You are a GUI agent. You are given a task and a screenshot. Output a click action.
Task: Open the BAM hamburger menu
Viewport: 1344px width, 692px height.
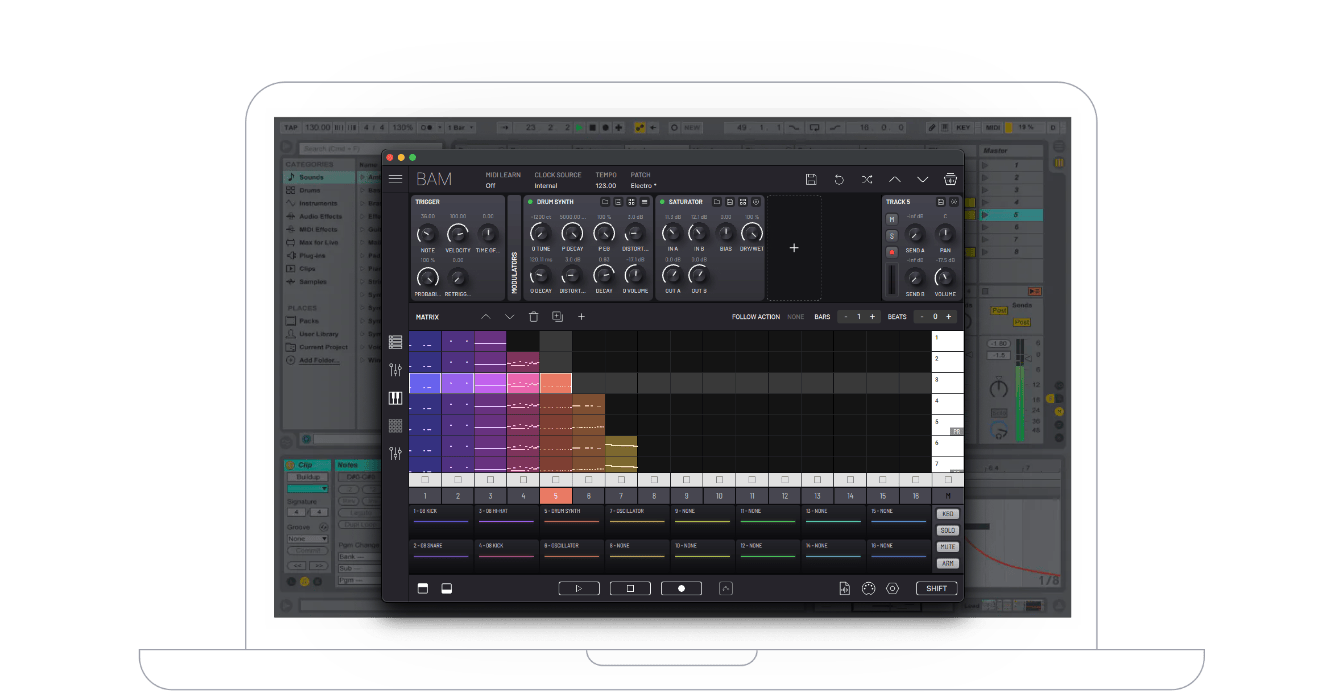pyautogui.click(x=396, y=179)
